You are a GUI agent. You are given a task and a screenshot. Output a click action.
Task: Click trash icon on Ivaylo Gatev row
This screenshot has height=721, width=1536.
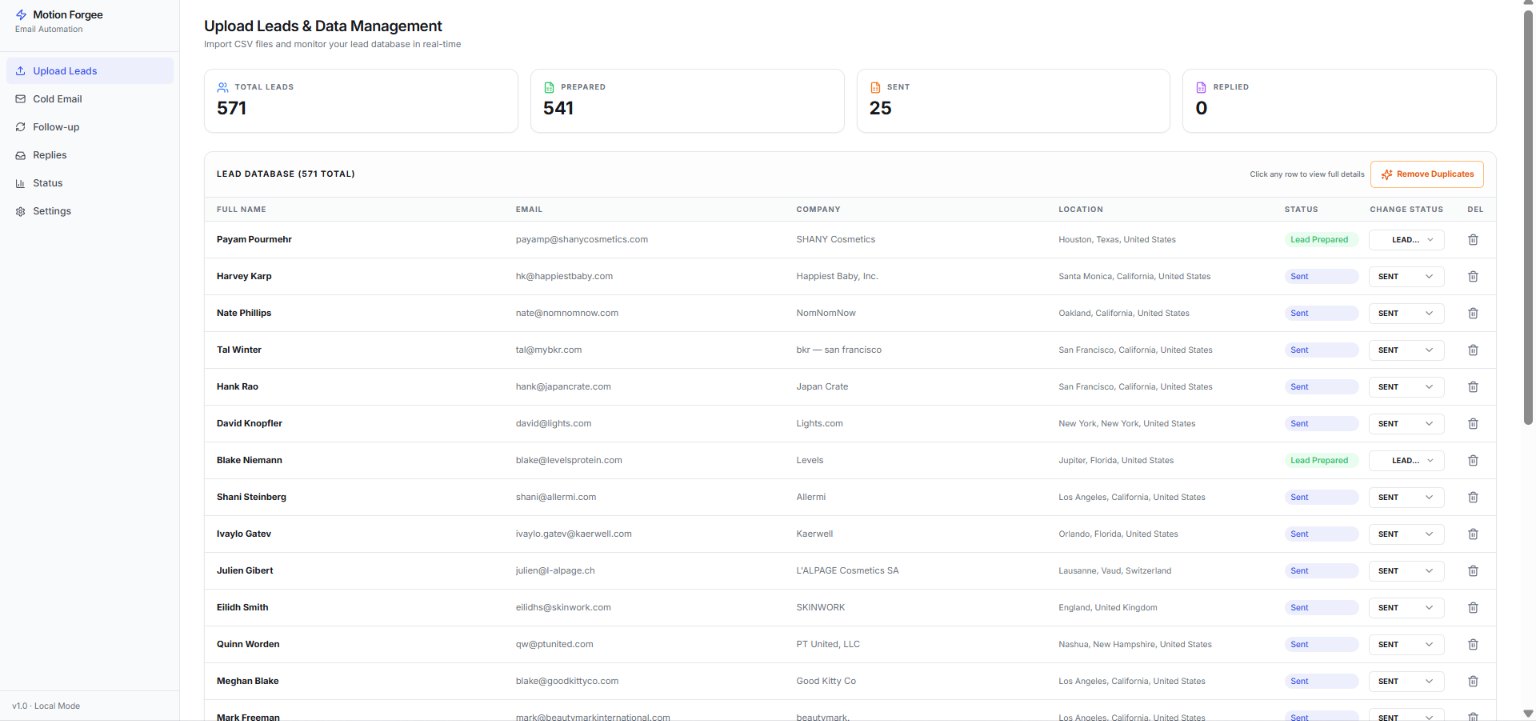[x=1472, y=534]
